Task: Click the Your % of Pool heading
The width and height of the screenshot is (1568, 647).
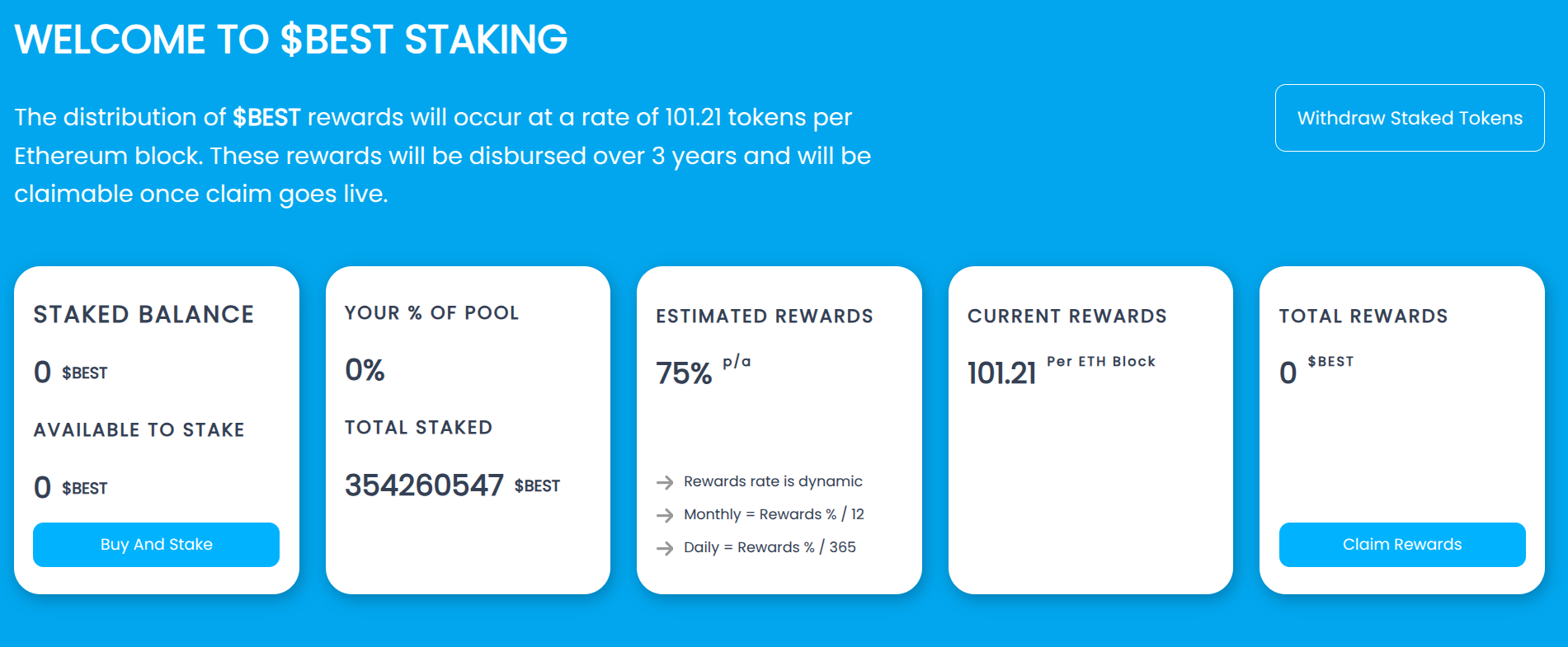Action: (x=432, y=313)
